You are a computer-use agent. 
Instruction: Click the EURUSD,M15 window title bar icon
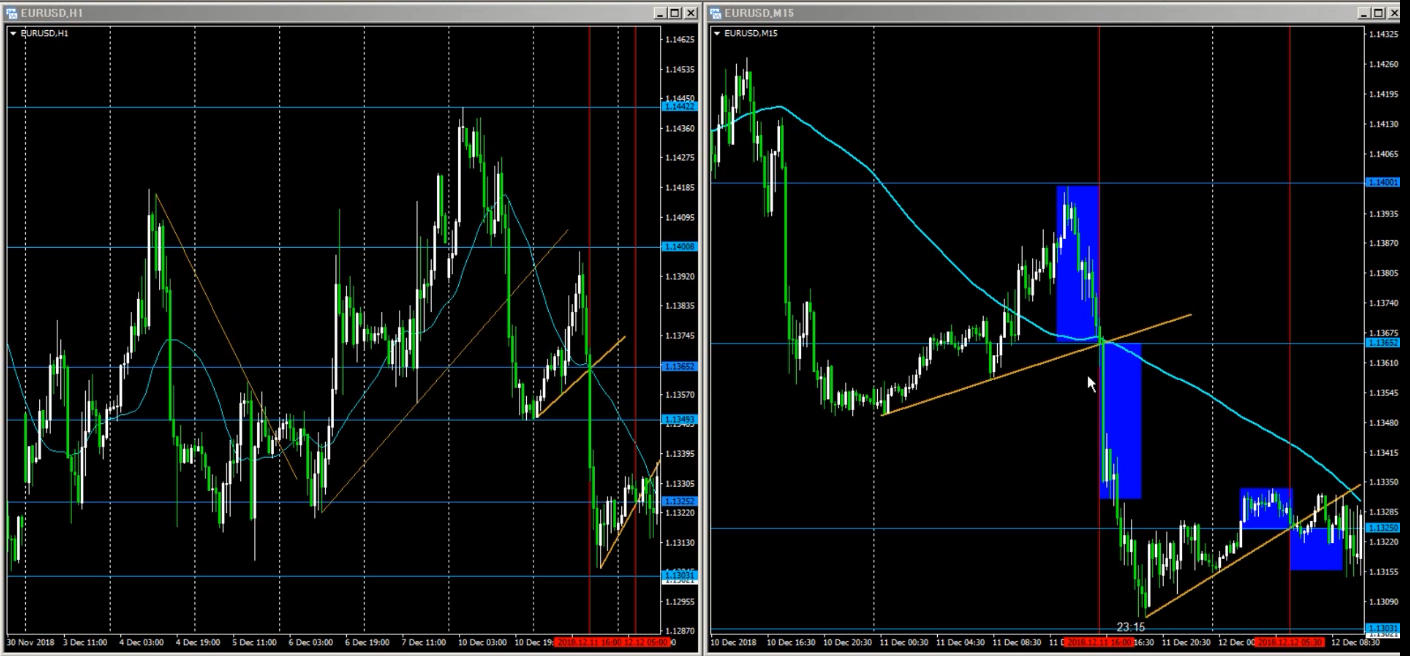[x=717, y=13]
